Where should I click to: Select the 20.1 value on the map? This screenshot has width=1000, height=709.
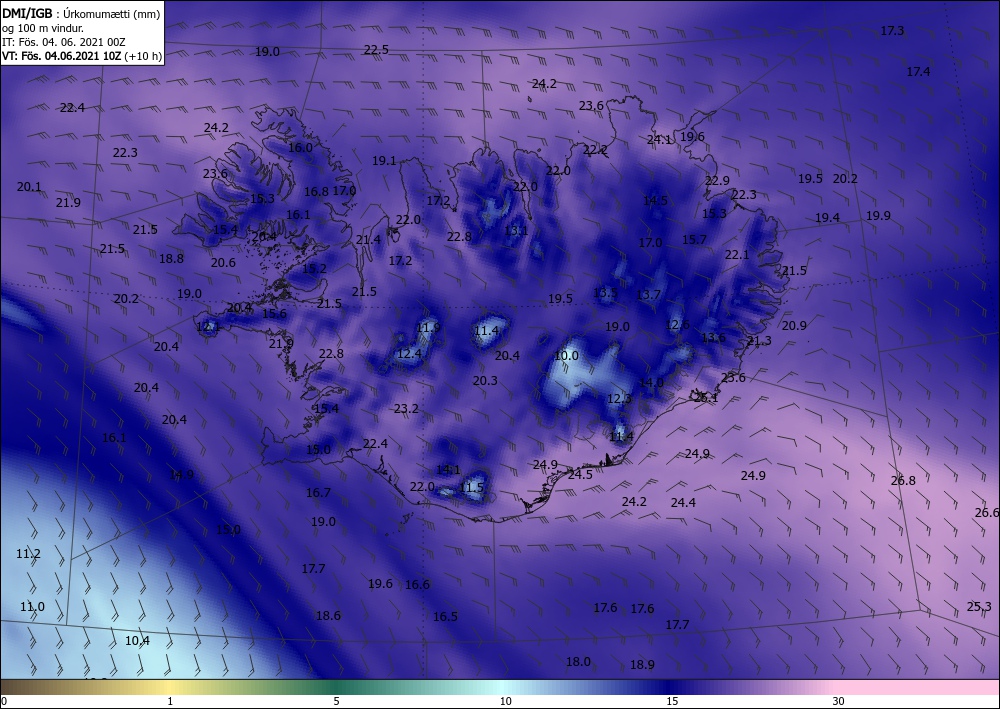tap(29, 187)
